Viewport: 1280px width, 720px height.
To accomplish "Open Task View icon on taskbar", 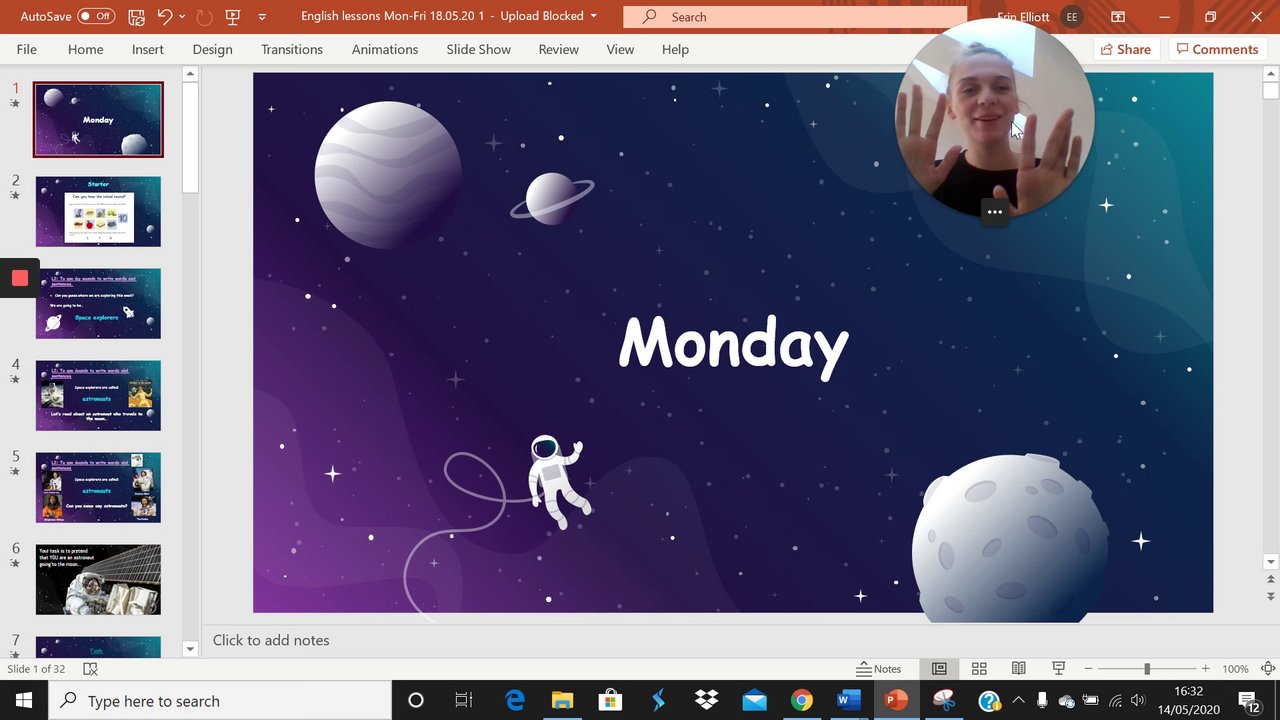I will click(464, 701).
